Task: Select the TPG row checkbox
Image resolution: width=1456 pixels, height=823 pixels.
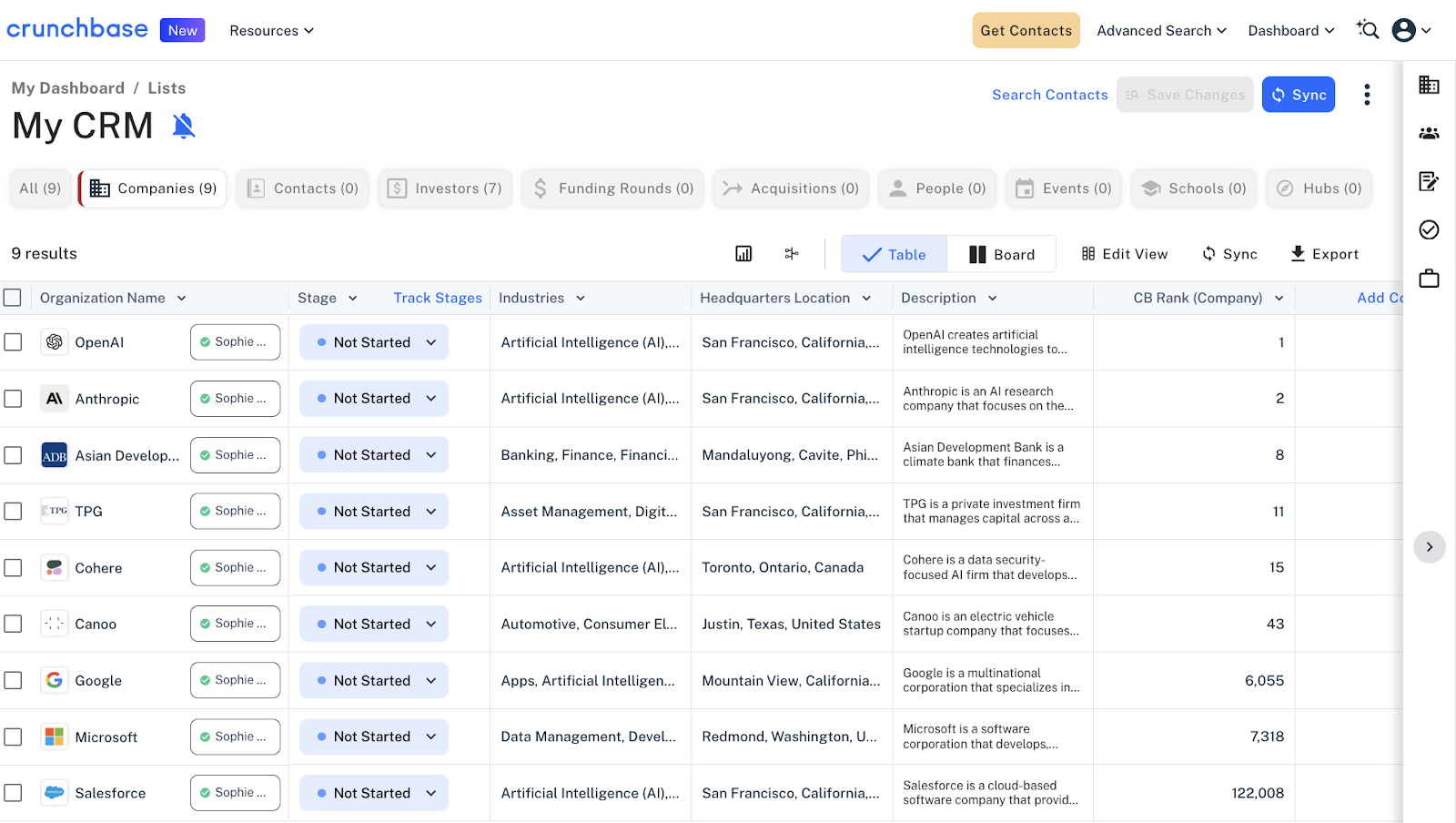Action: tap(13, 512)
